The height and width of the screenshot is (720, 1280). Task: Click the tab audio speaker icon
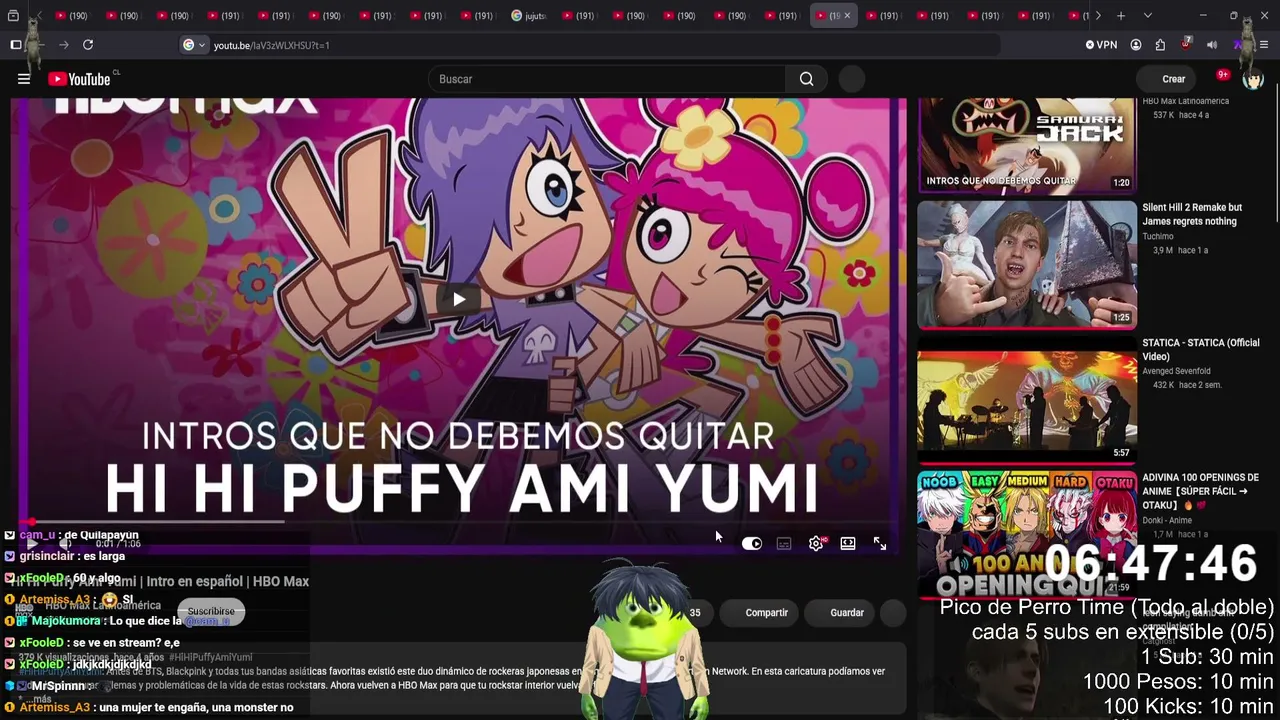pos(1212,45)
